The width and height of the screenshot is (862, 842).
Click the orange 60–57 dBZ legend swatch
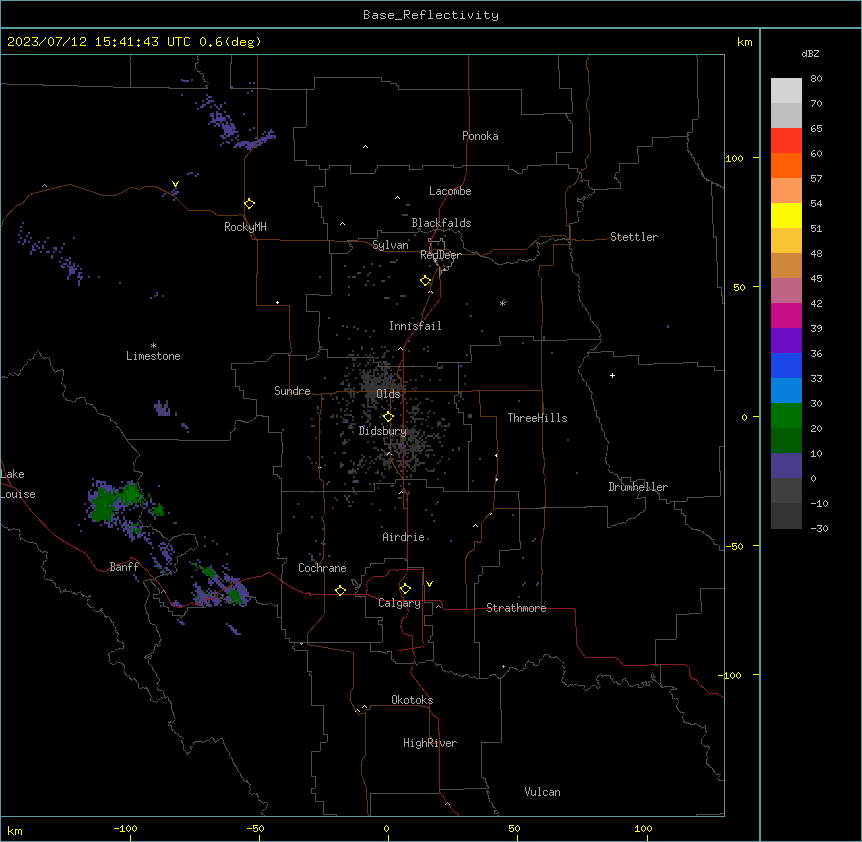pyautogui.click(x=786, y=165)
